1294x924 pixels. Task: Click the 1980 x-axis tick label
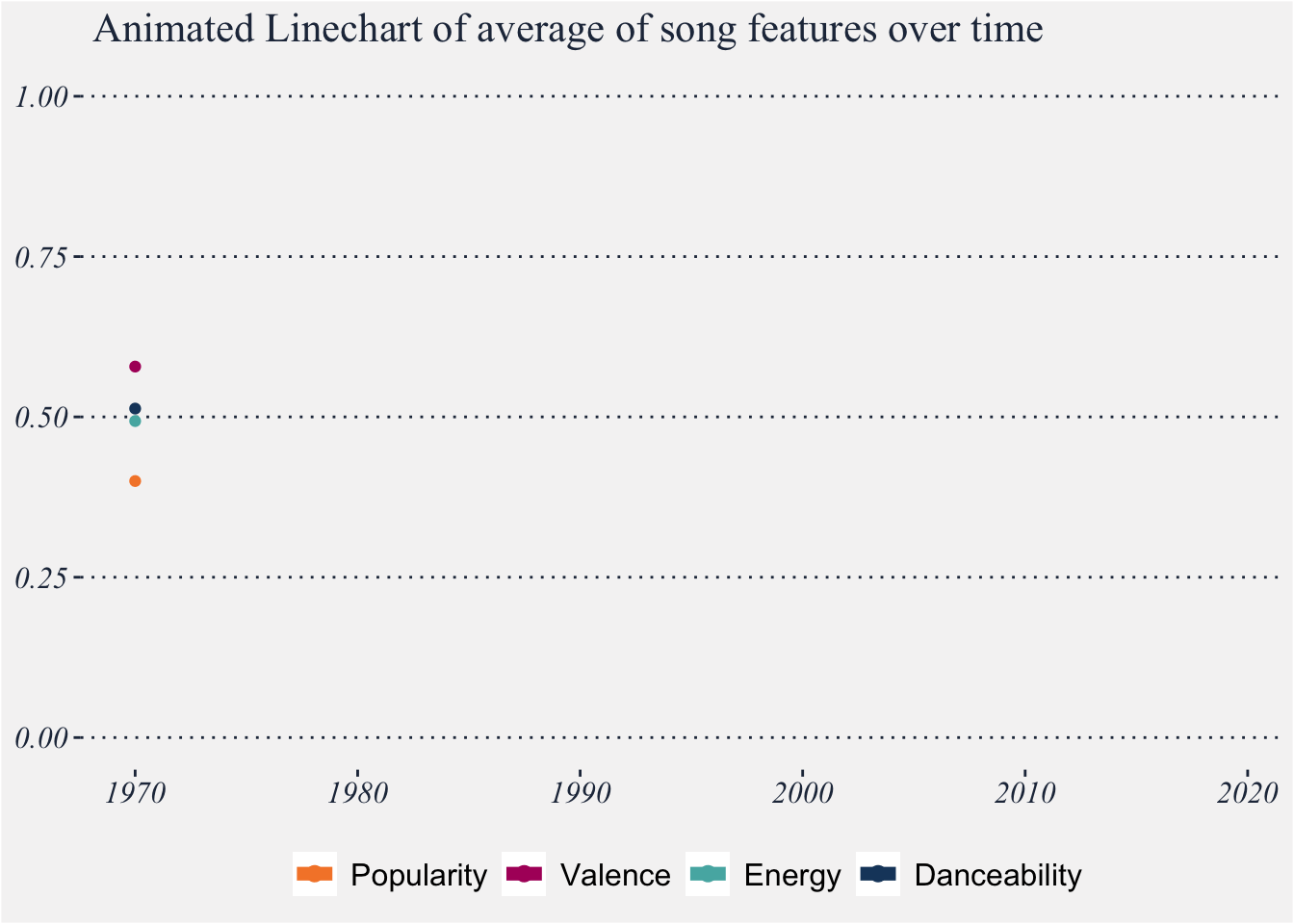coord(357,793)
